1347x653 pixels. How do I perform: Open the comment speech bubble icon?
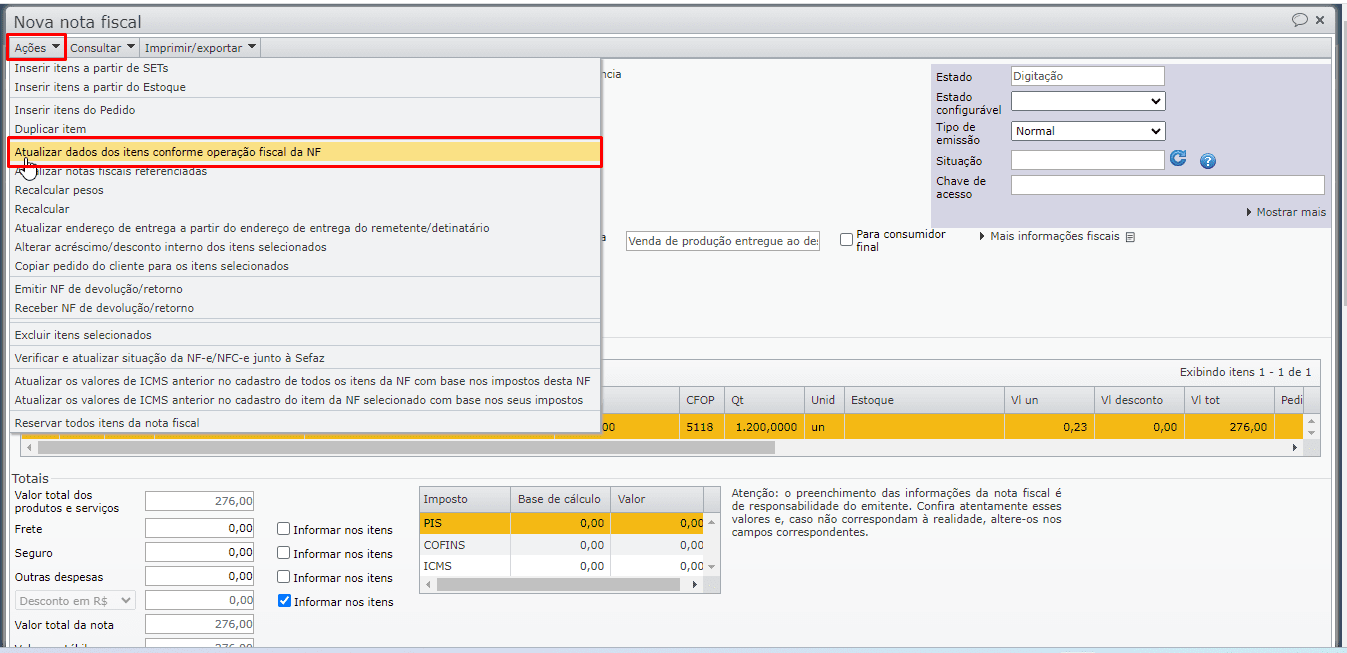[x=1299, y=20]
